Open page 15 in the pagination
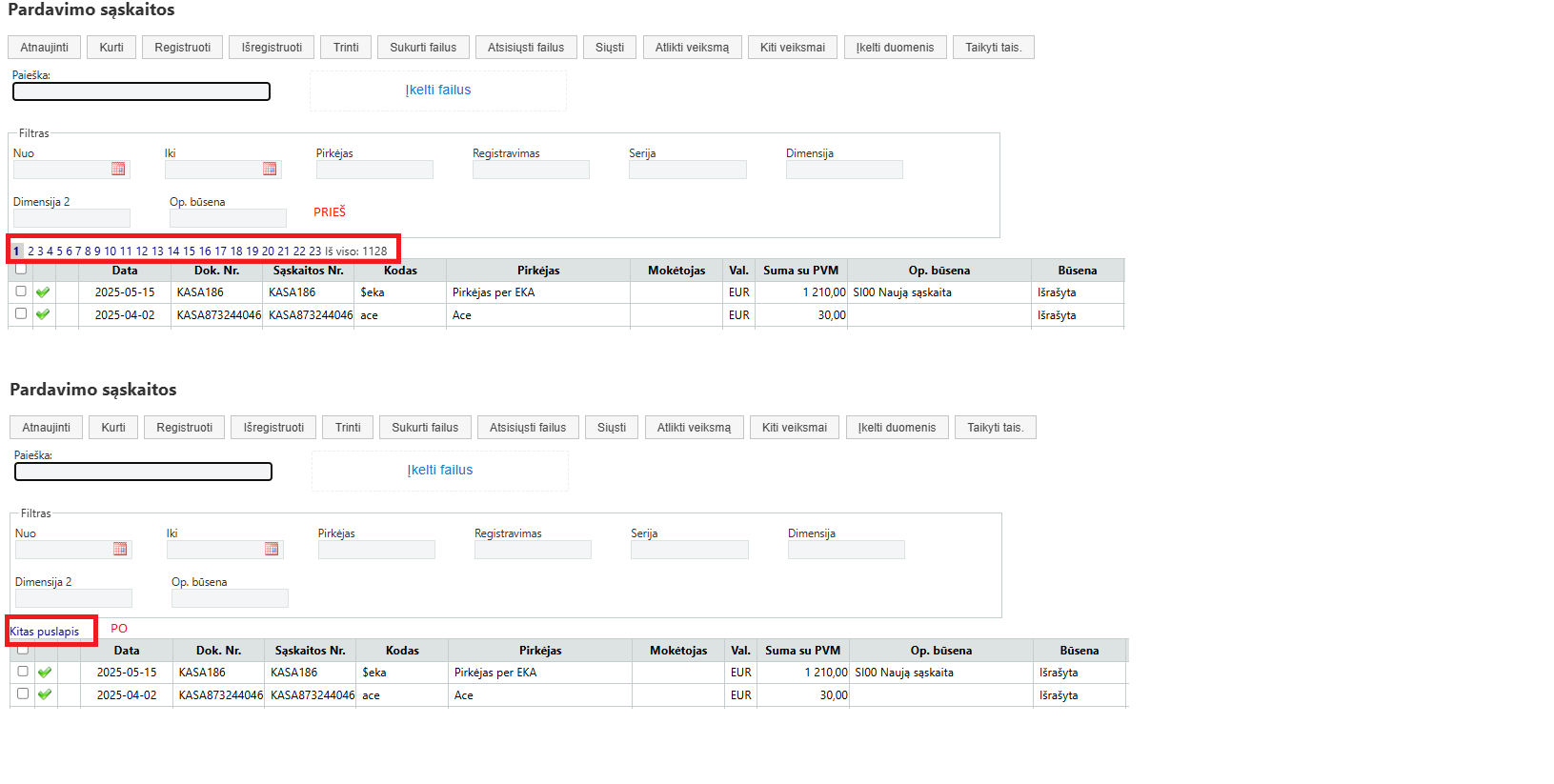The width and height of the screenshot is (1554, 784). tap(189, 251)
